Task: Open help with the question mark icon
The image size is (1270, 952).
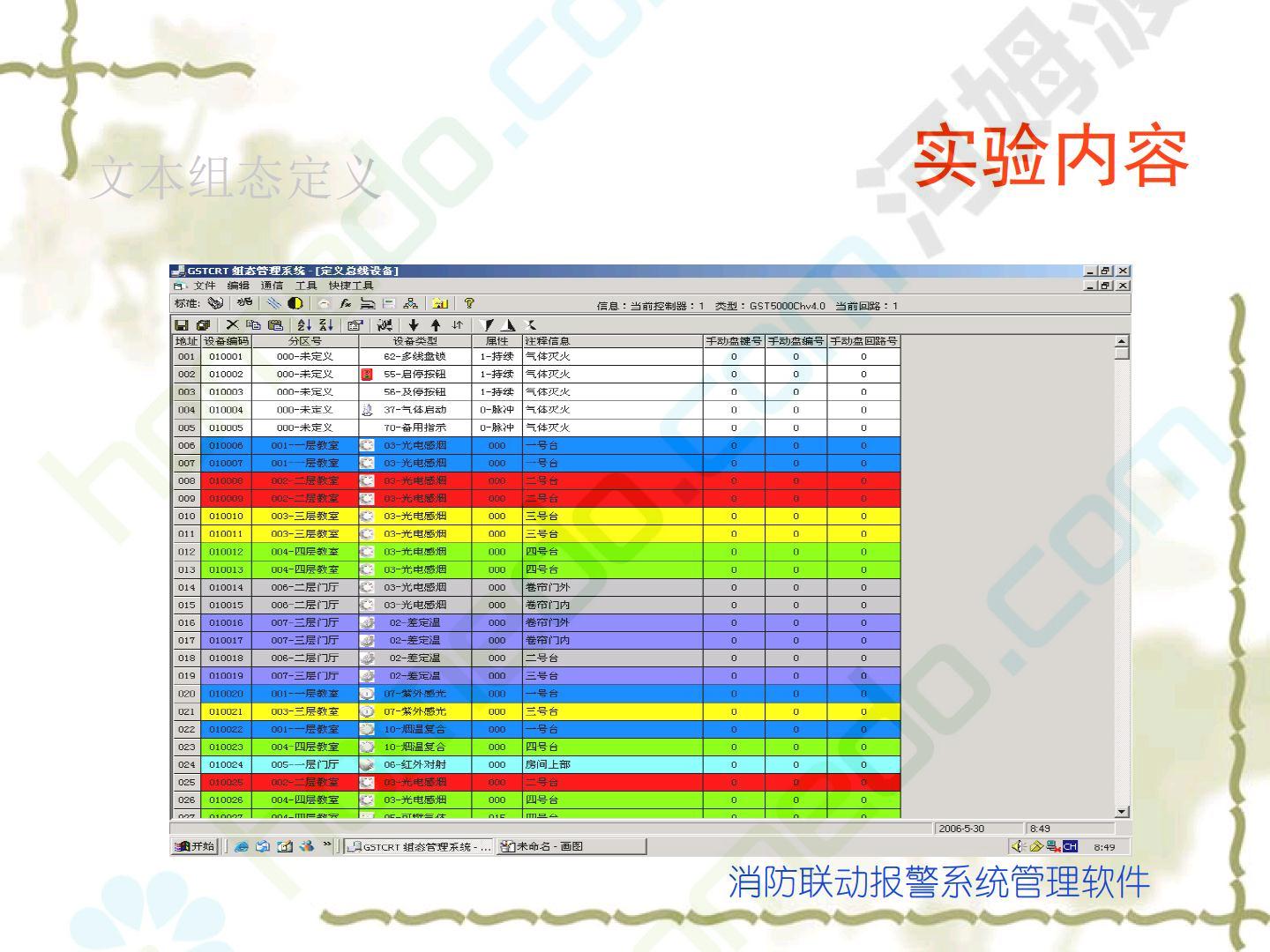Action: pos(469,302)
